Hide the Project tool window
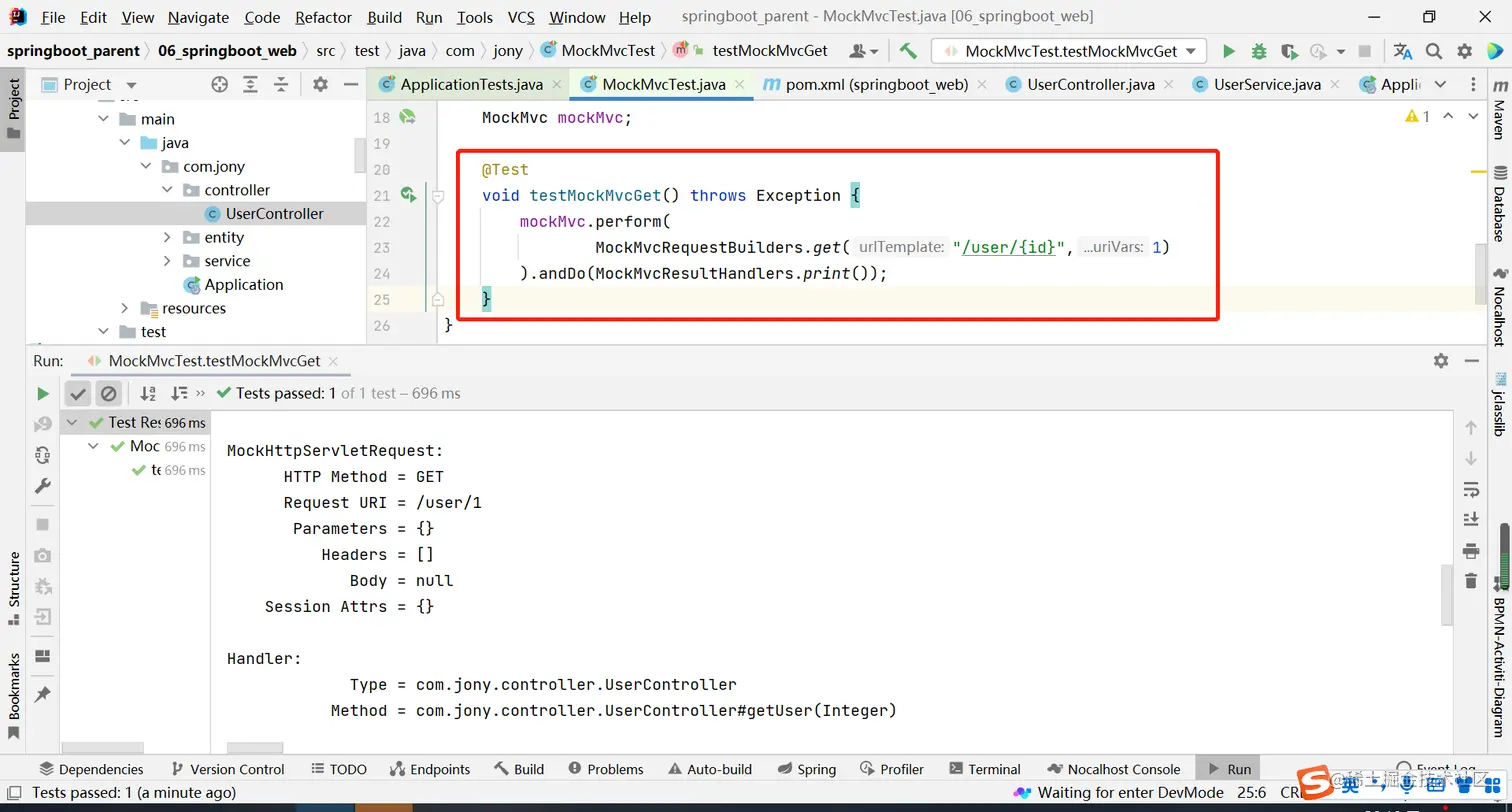 pyautogui.click(x=350, y=85)
